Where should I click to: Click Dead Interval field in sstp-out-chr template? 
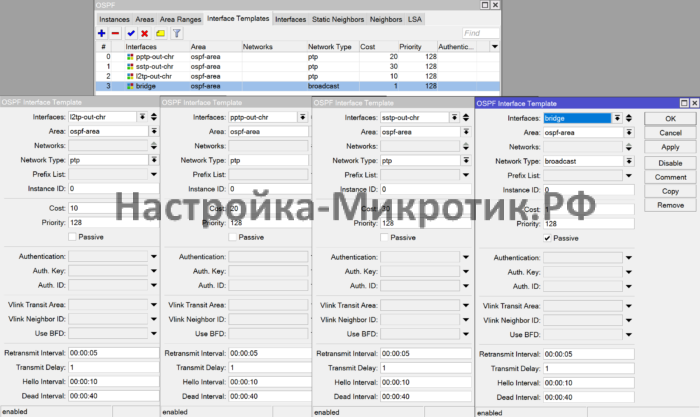pos(425,396)
